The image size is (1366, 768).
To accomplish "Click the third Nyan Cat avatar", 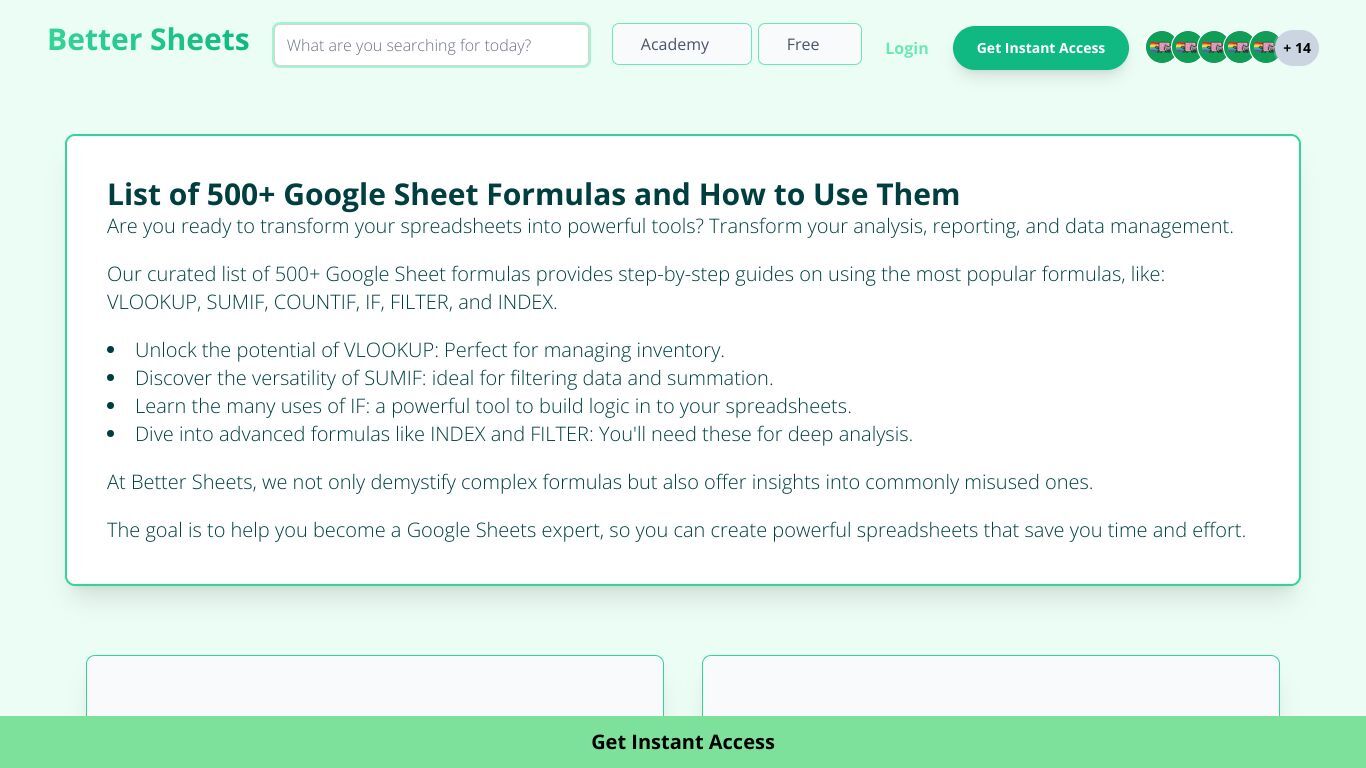I will tap(1213, 47).
